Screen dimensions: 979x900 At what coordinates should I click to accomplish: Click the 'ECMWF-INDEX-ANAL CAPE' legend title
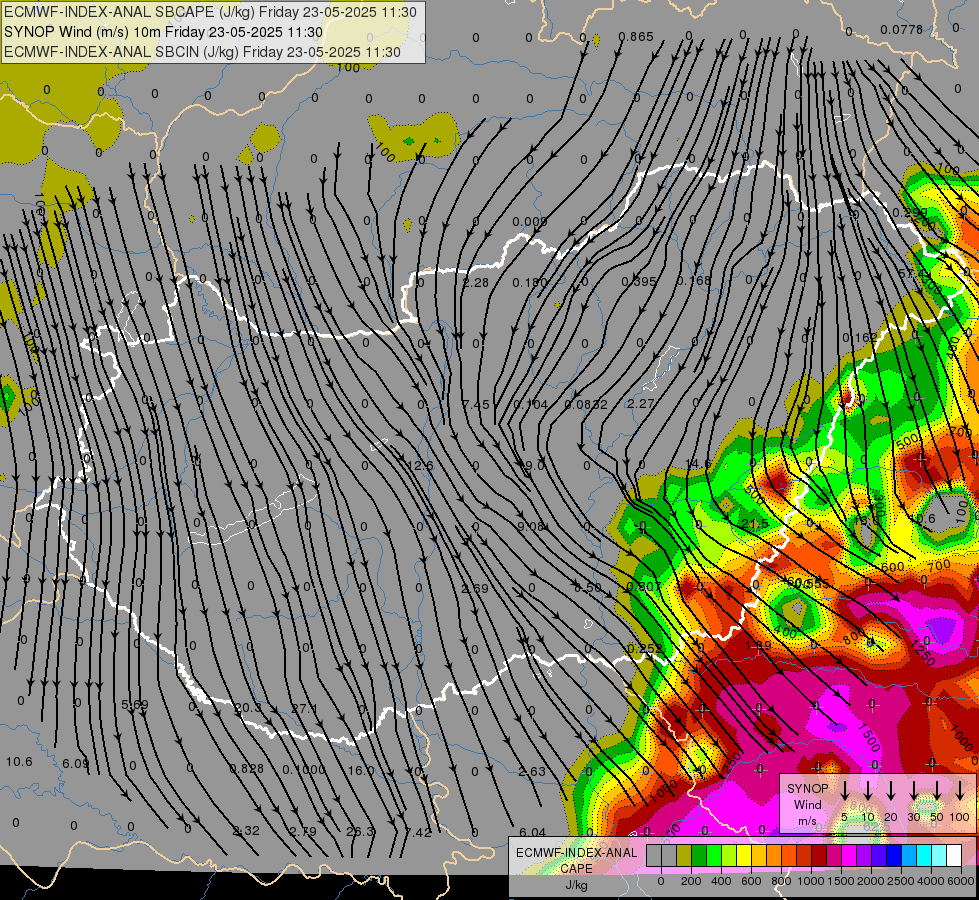576,861
